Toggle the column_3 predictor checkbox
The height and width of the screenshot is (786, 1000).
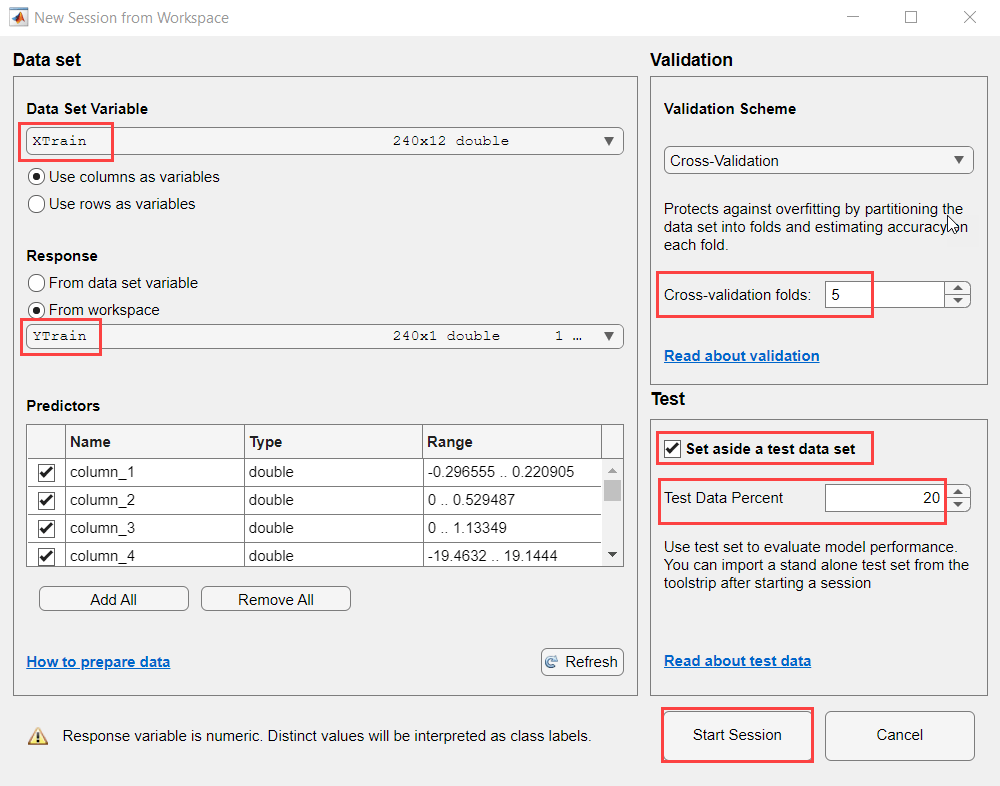pyautogui.click(x=46, y=528)
